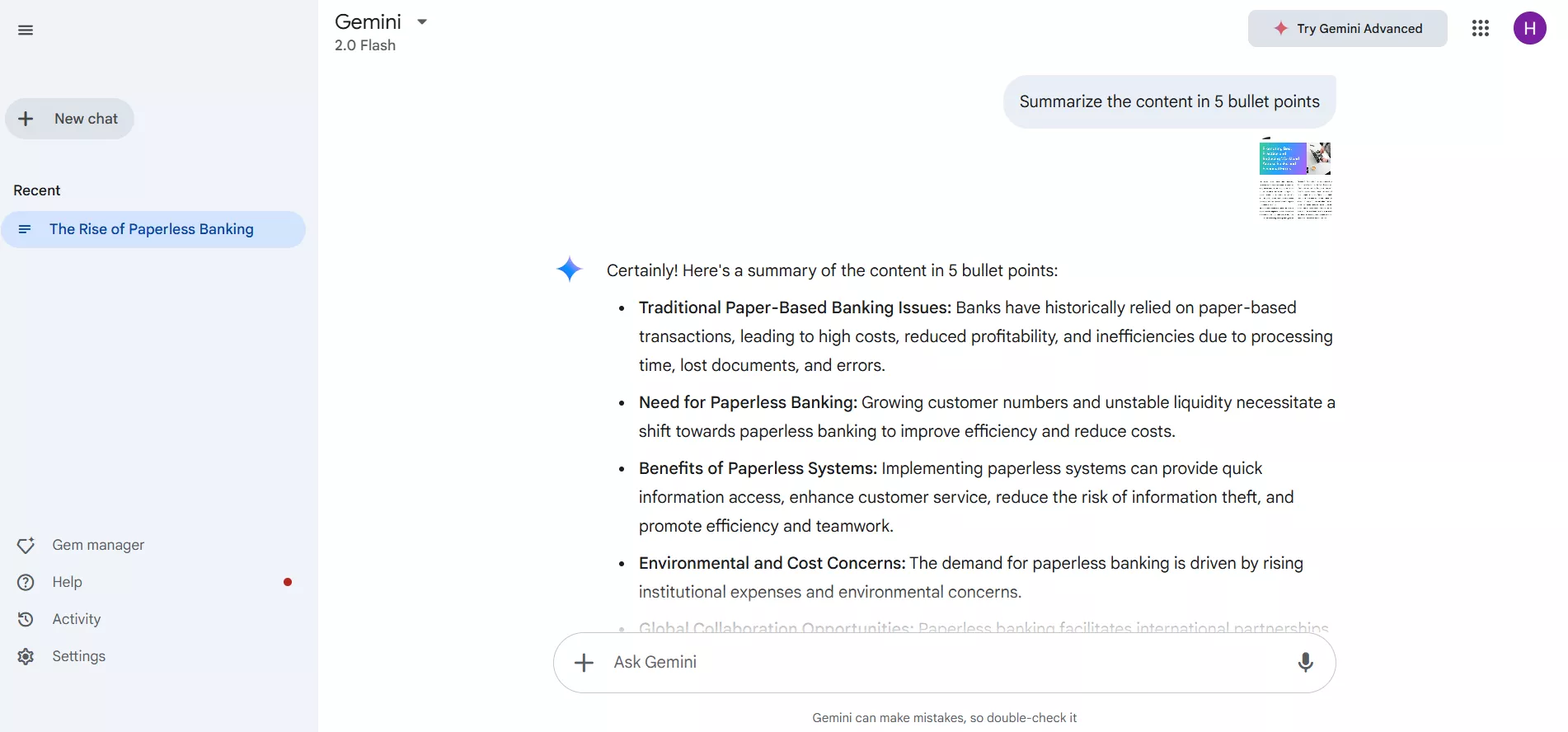1568x732 pixels.
Task: Open Gemini Settings
Action: (78, 656)
